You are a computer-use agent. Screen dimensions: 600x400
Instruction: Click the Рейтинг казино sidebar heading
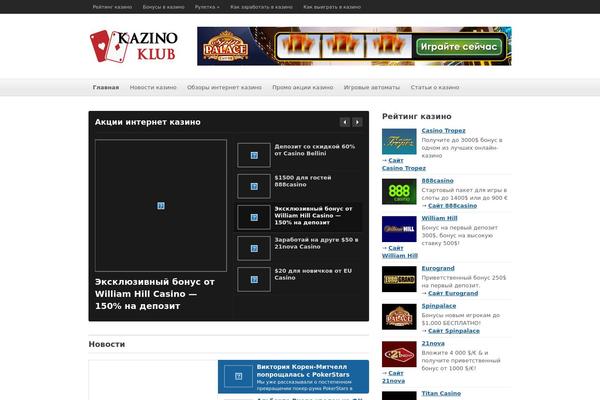pyautogui.click(x=417, y=116)
